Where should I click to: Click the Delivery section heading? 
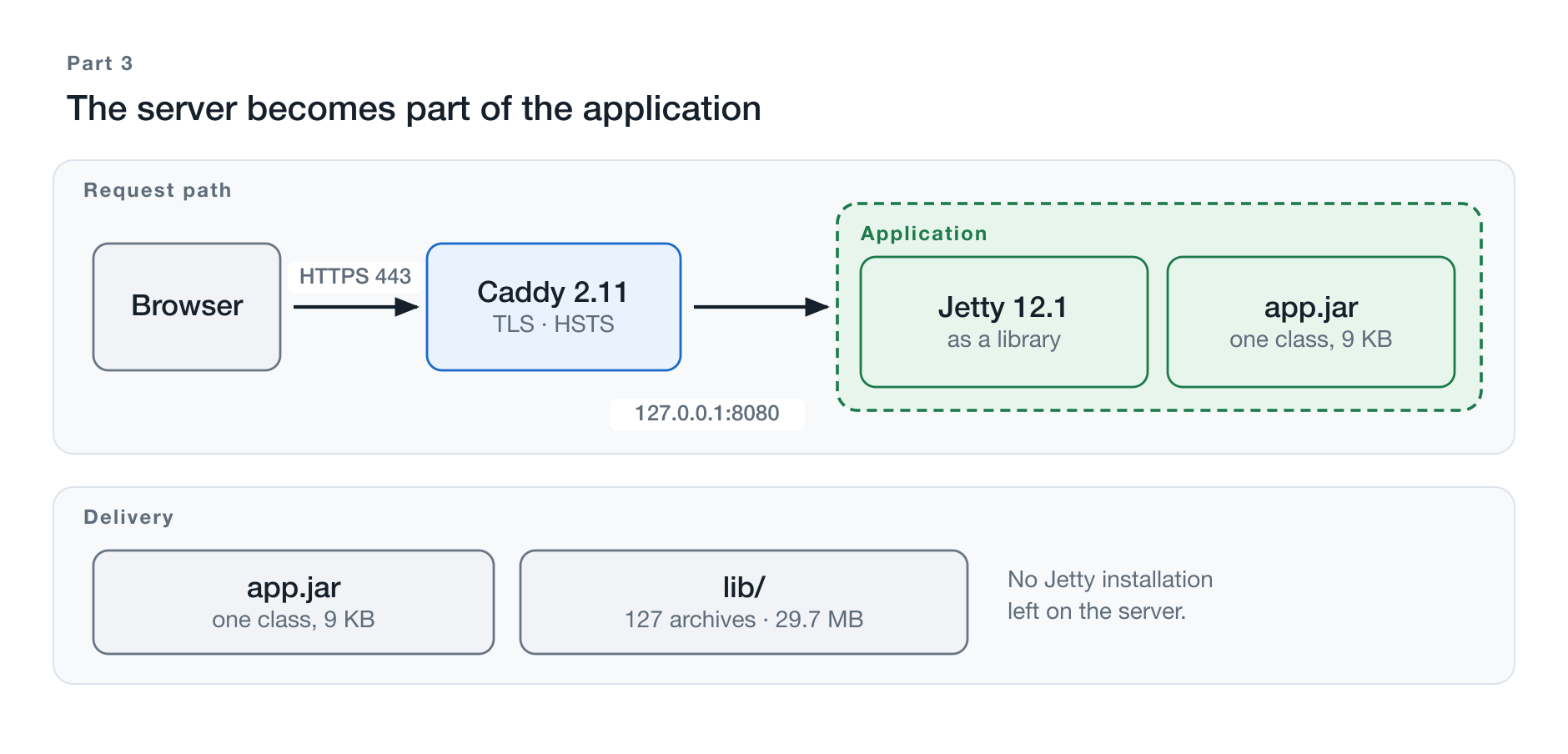point(128,517)
